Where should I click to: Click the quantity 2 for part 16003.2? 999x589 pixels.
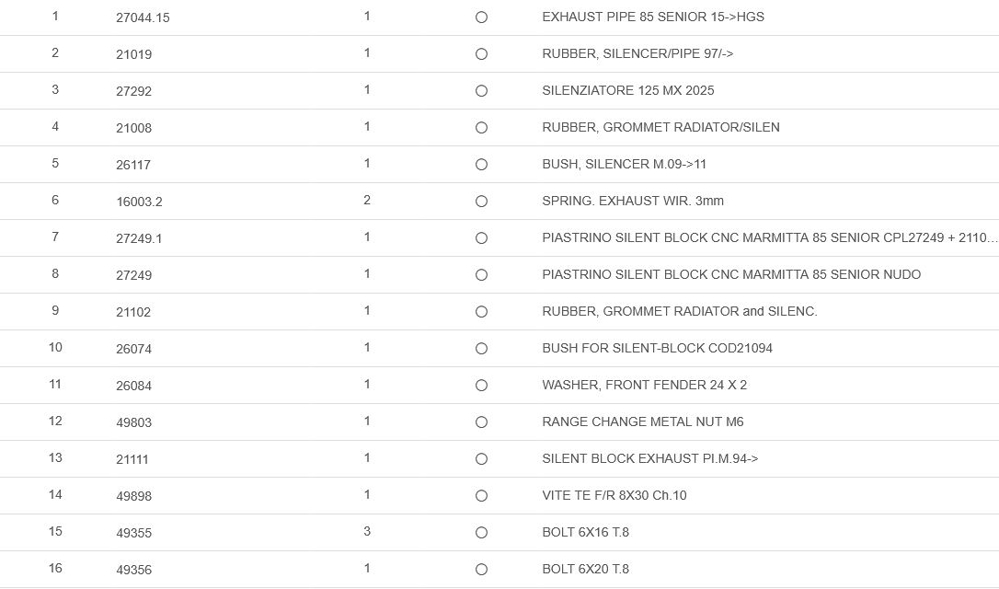click(x=367, y=200)
